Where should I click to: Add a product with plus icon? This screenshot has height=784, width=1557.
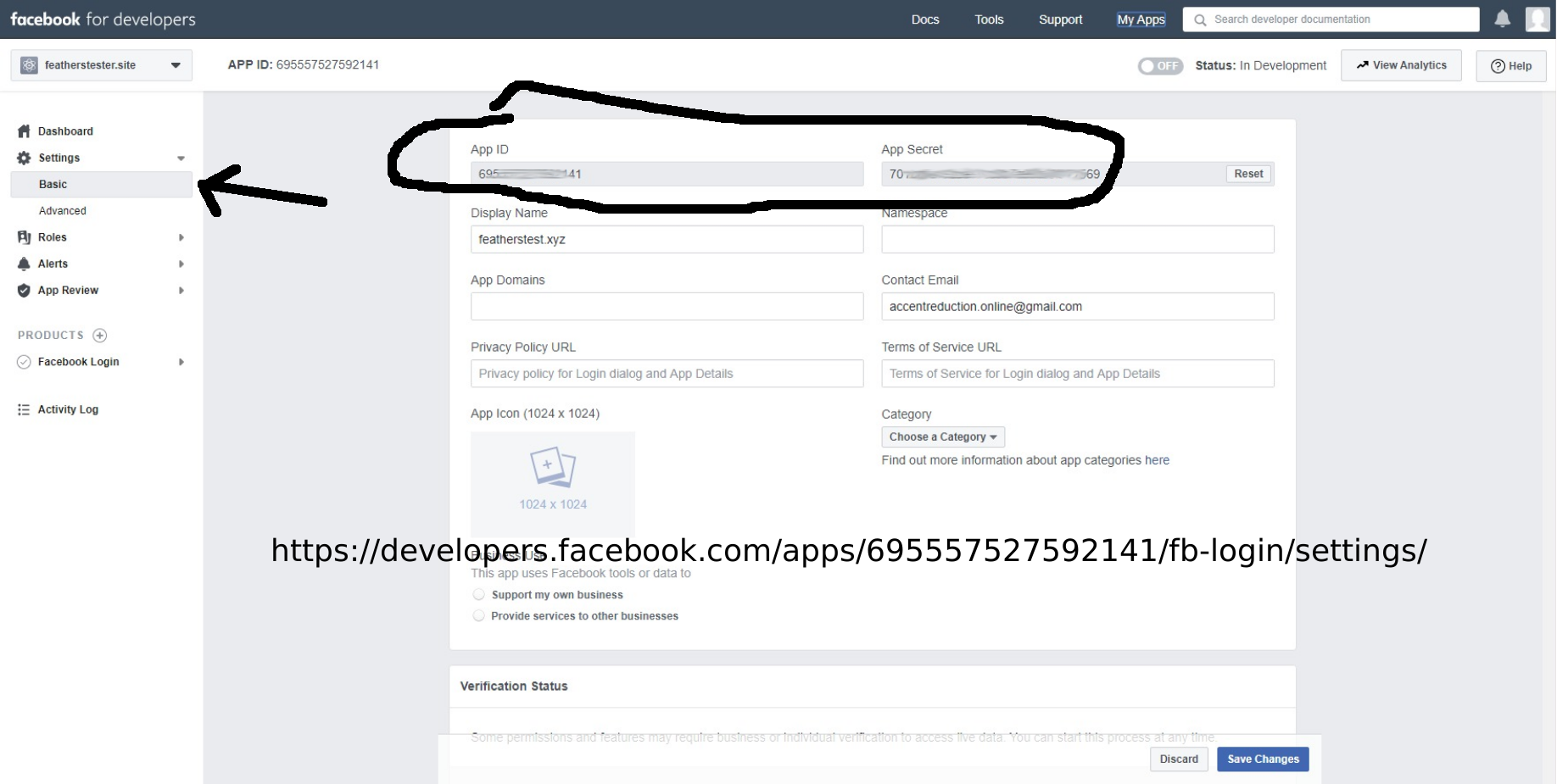[x=100, y=335]
